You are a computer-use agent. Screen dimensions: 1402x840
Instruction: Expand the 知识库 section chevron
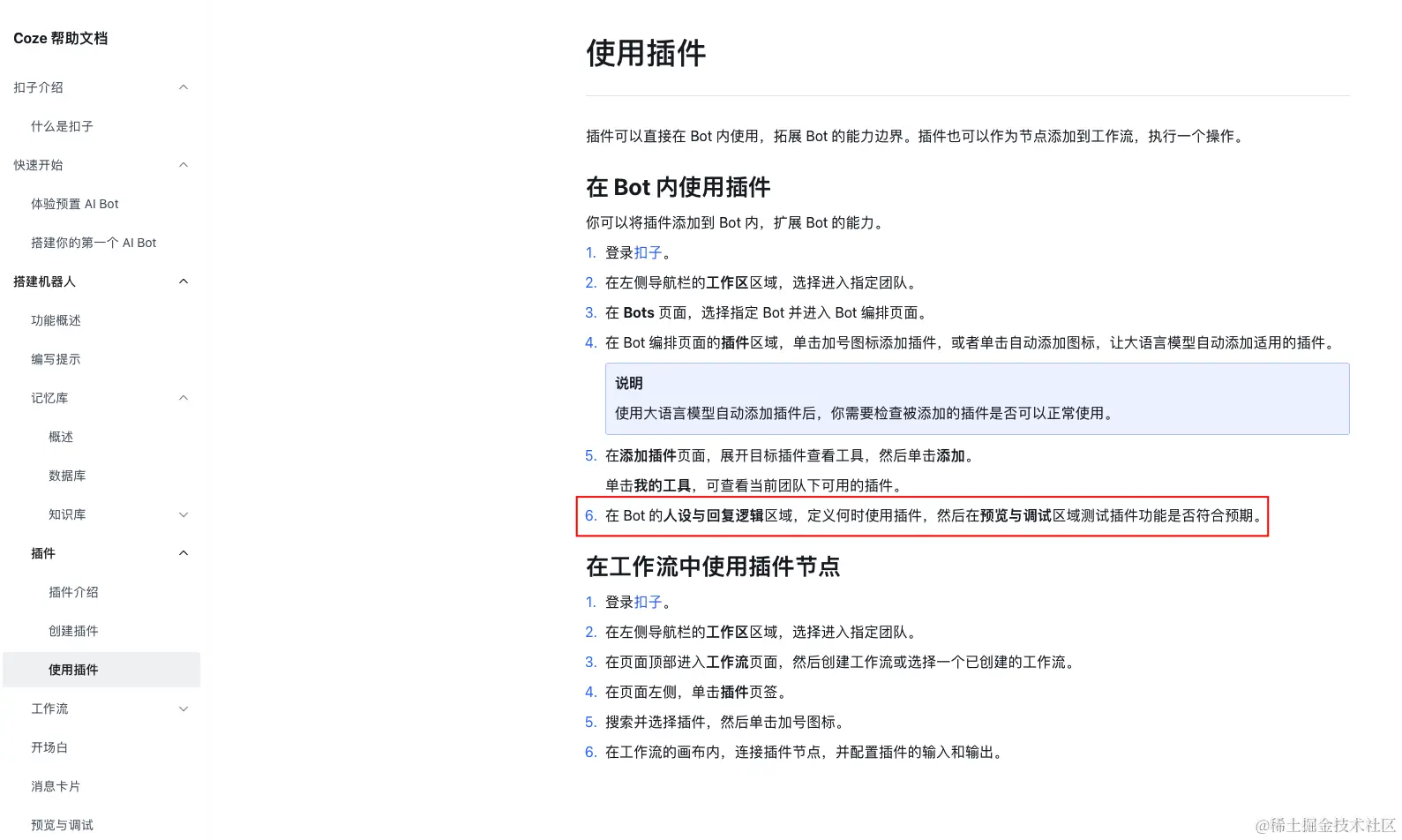184,514
